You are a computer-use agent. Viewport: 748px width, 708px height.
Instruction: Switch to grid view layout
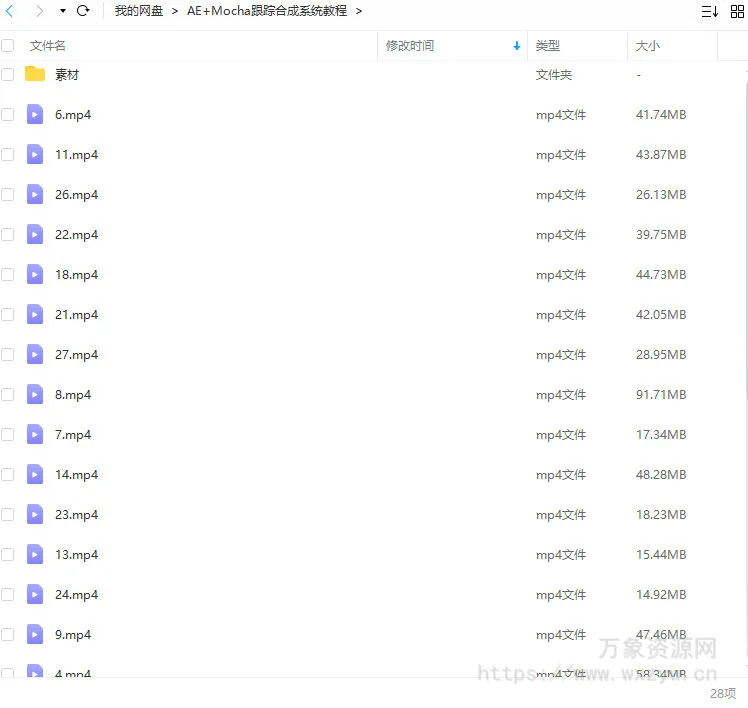click(737, 11)
